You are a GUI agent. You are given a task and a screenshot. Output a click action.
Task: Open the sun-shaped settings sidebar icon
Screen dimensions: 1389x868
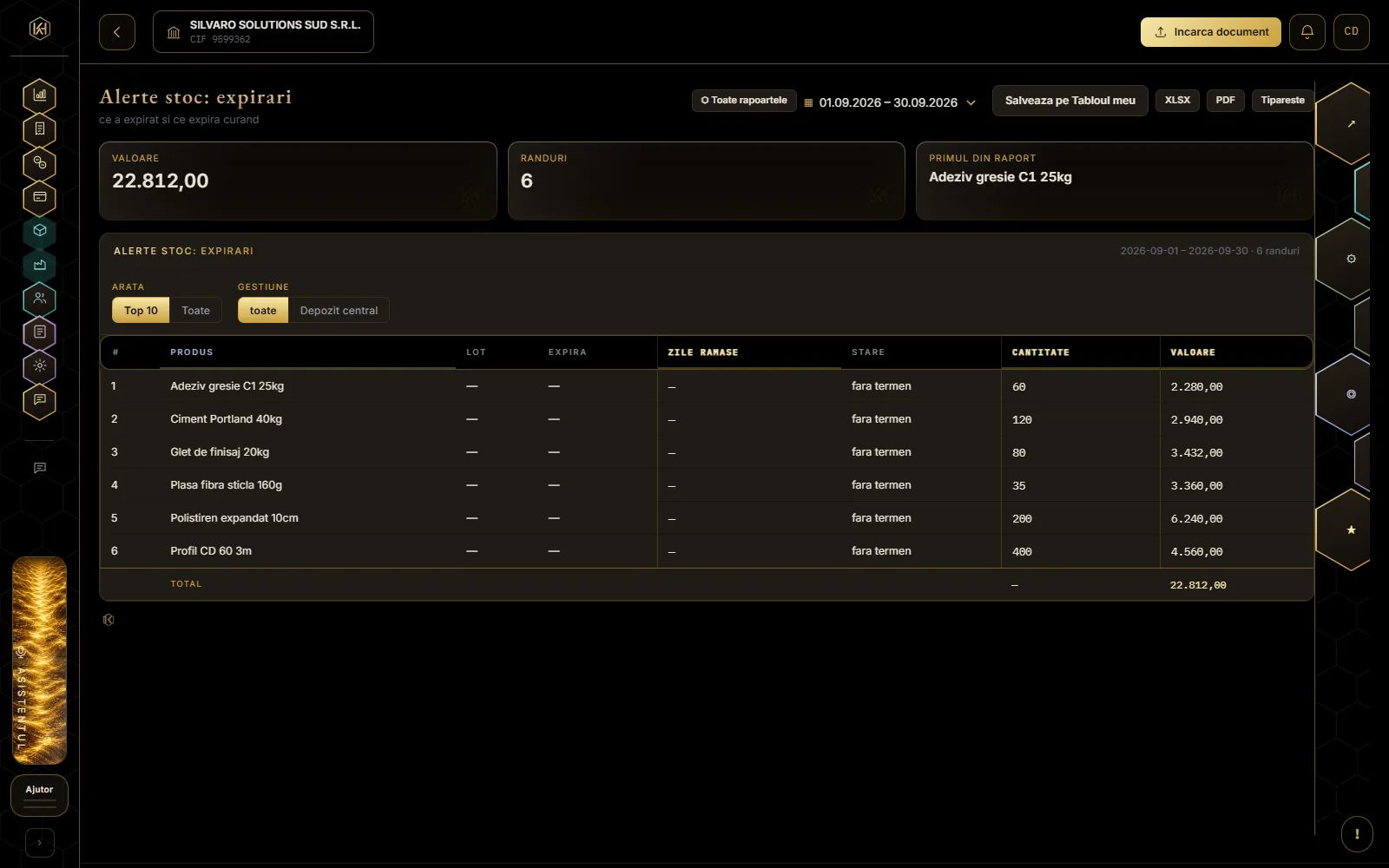point(40,366)
